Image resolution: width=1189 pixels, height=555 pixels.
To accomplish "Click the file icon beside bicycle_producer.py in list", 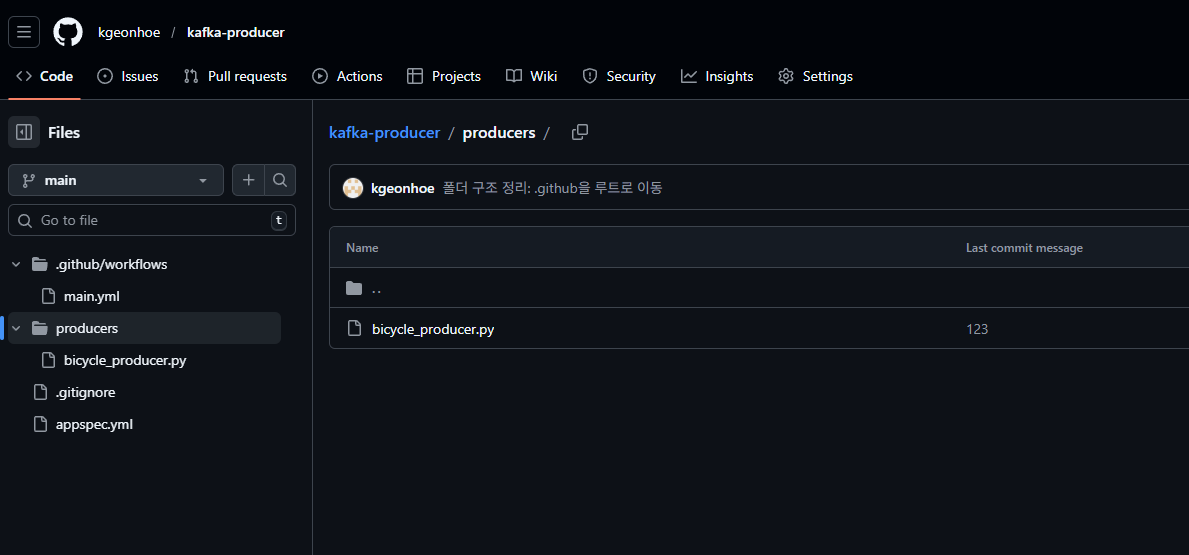I will click(353, 328).
